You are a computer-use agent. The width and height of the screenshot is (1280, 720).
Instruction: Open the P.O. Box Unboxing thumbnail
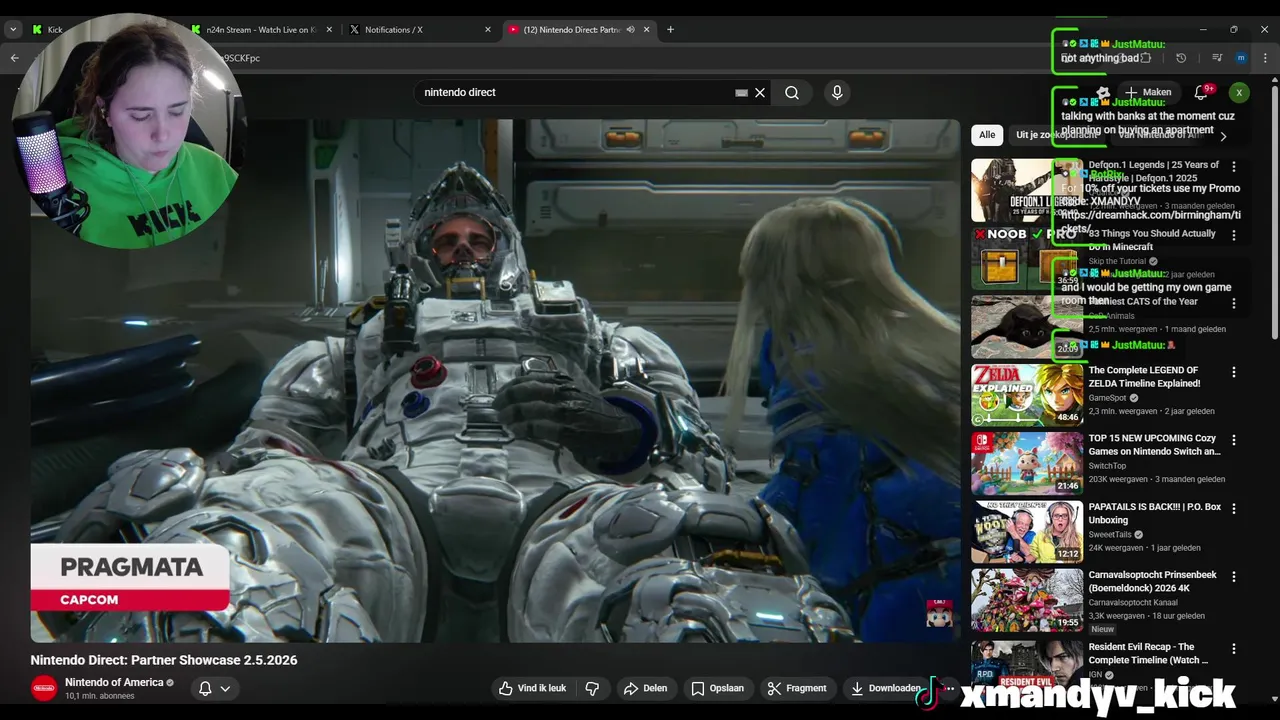coord(1026,532)
